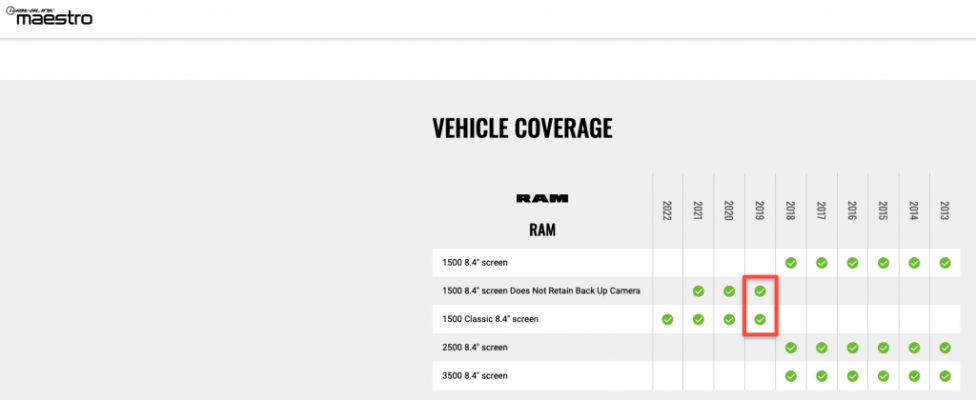
Task: Click 2016 checkmark for 1500 8.4" screen
Action: (852, 263)
